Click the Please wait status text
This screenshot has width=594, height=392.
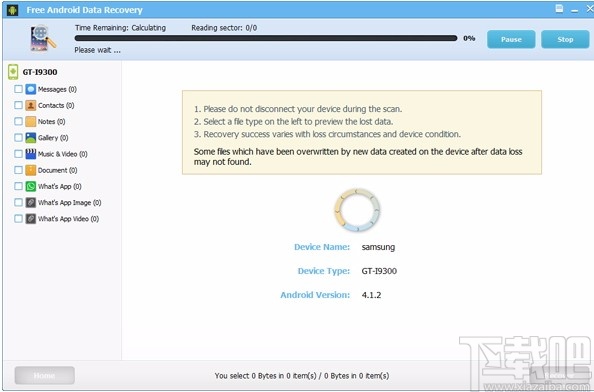pos(97,50)
